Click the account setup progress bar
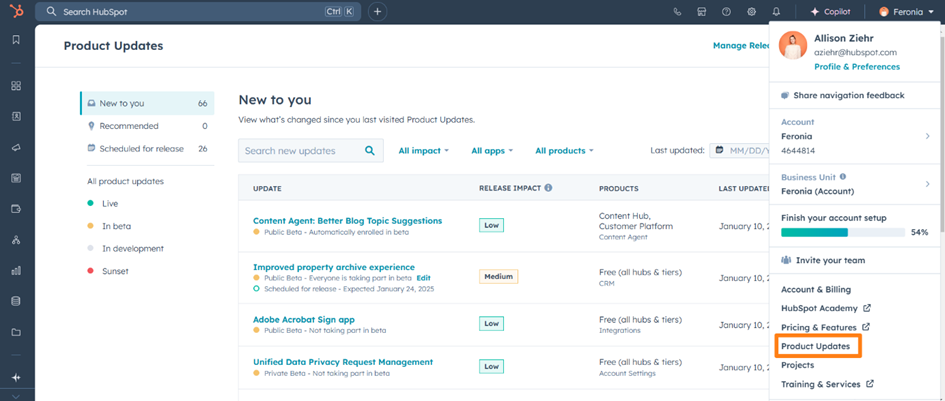This screenshot has width=945, height=401. click(x=843, y=232)
